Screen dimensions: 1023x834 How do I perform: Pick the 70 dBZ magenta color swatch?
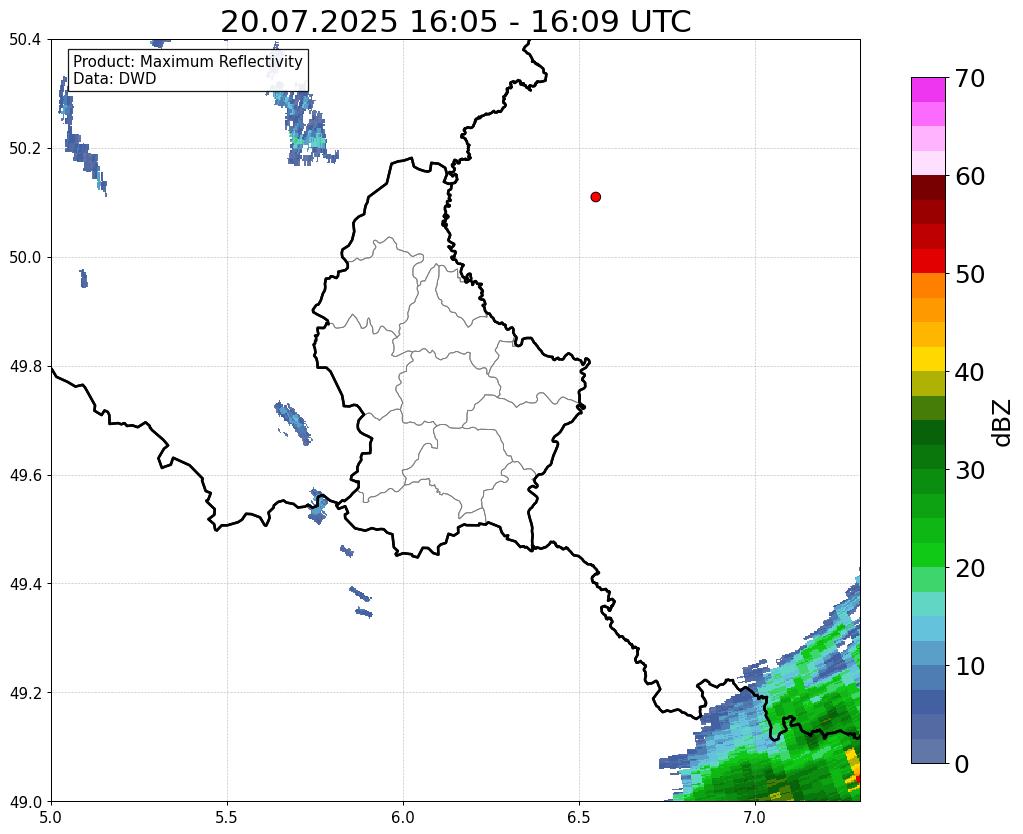pos(928,89)
